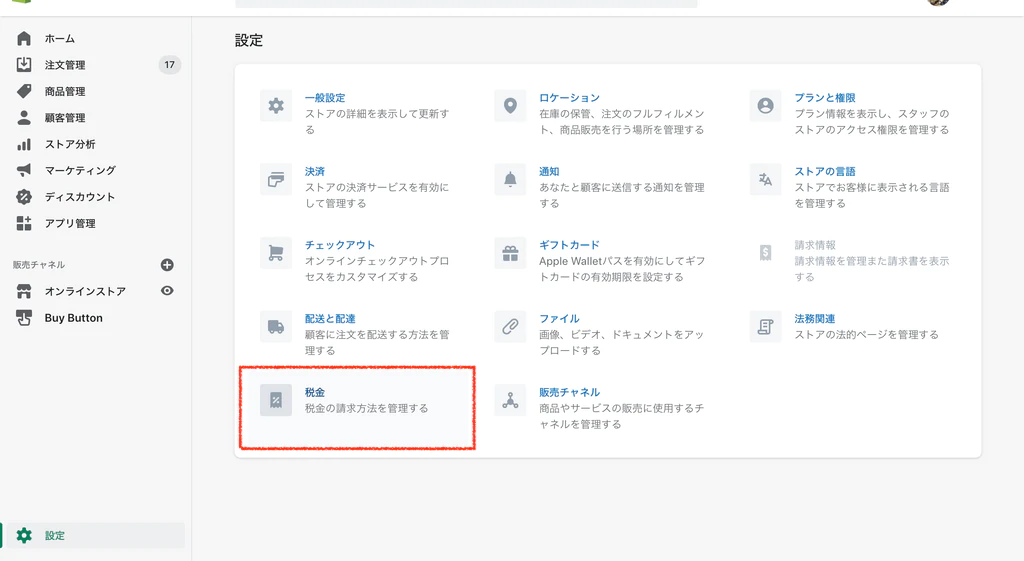Go to 顧客管理 menu item
The width and height of the screenshot is (1024, 561).
point(65,118)
